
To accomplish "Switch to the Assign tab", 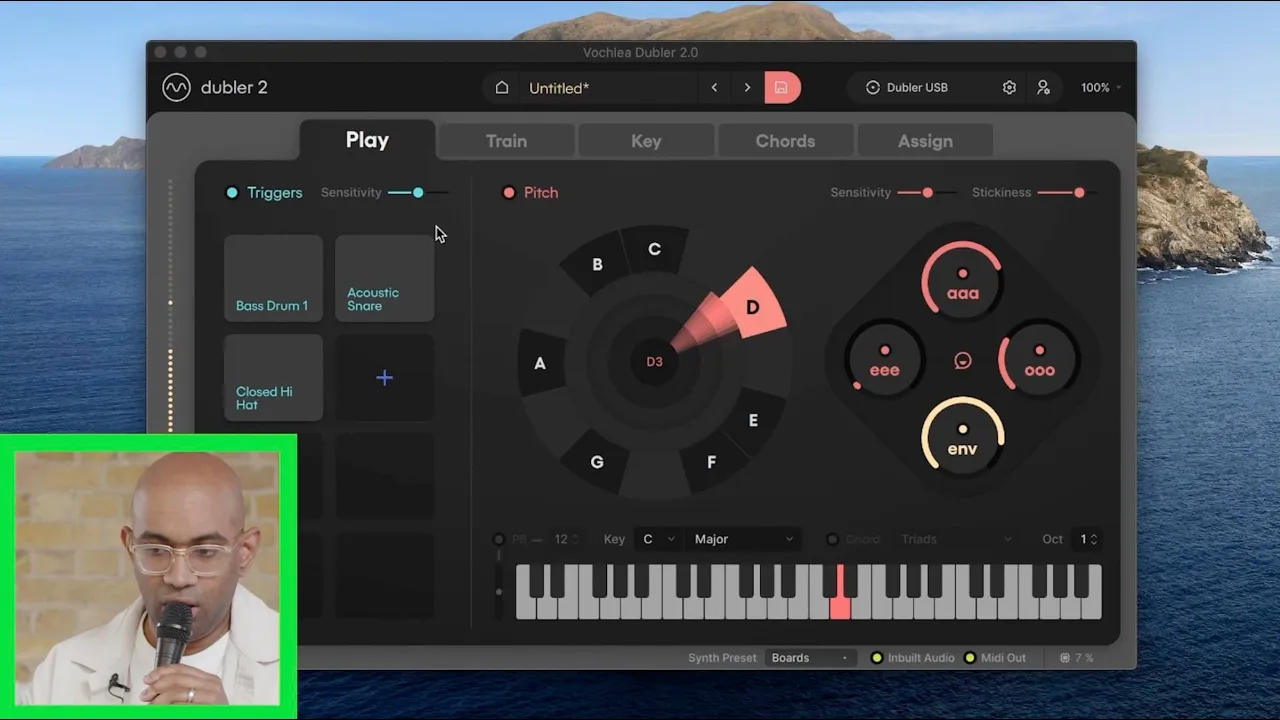I will (x=925, y=141).
